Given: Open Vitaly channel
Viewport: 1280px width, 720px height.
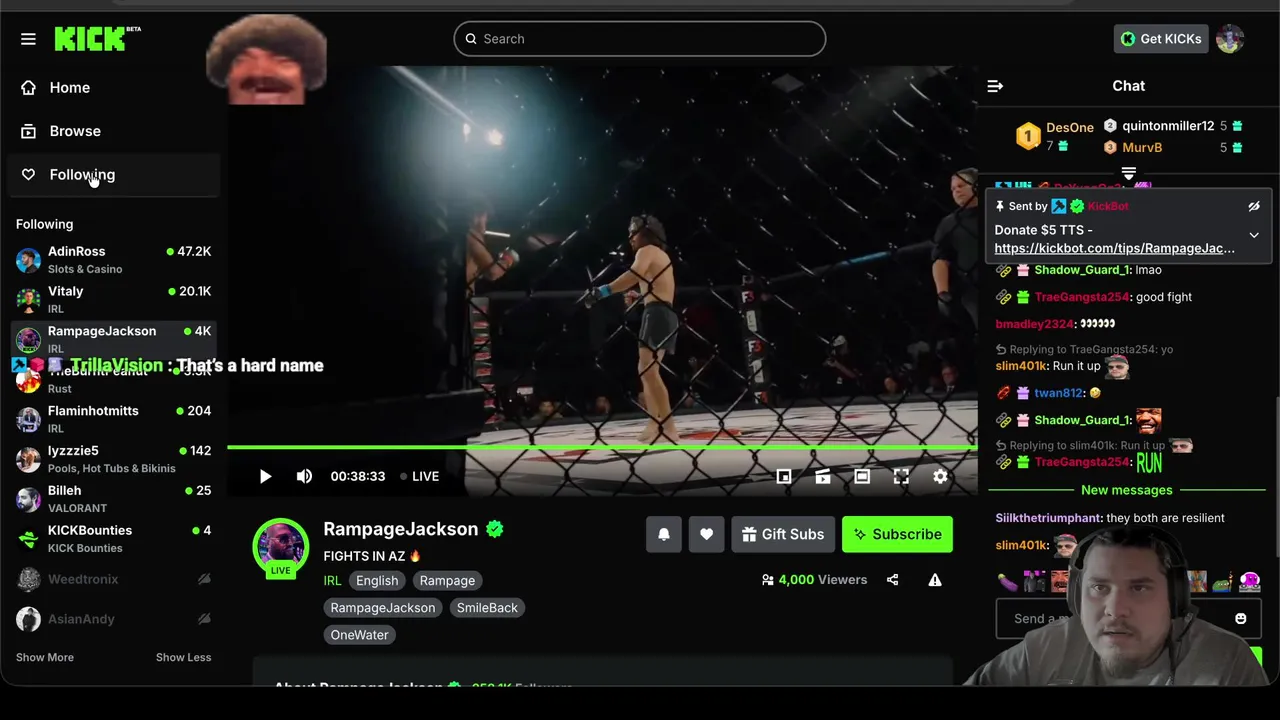Looking at the screenshot, I should coord(114,300).
